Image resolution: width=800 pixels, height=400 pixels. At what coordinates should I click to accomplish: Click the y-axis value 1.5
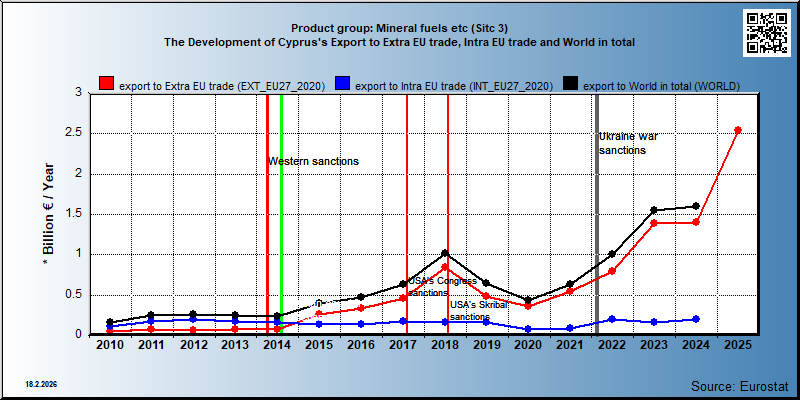click(x=73, y=214)
